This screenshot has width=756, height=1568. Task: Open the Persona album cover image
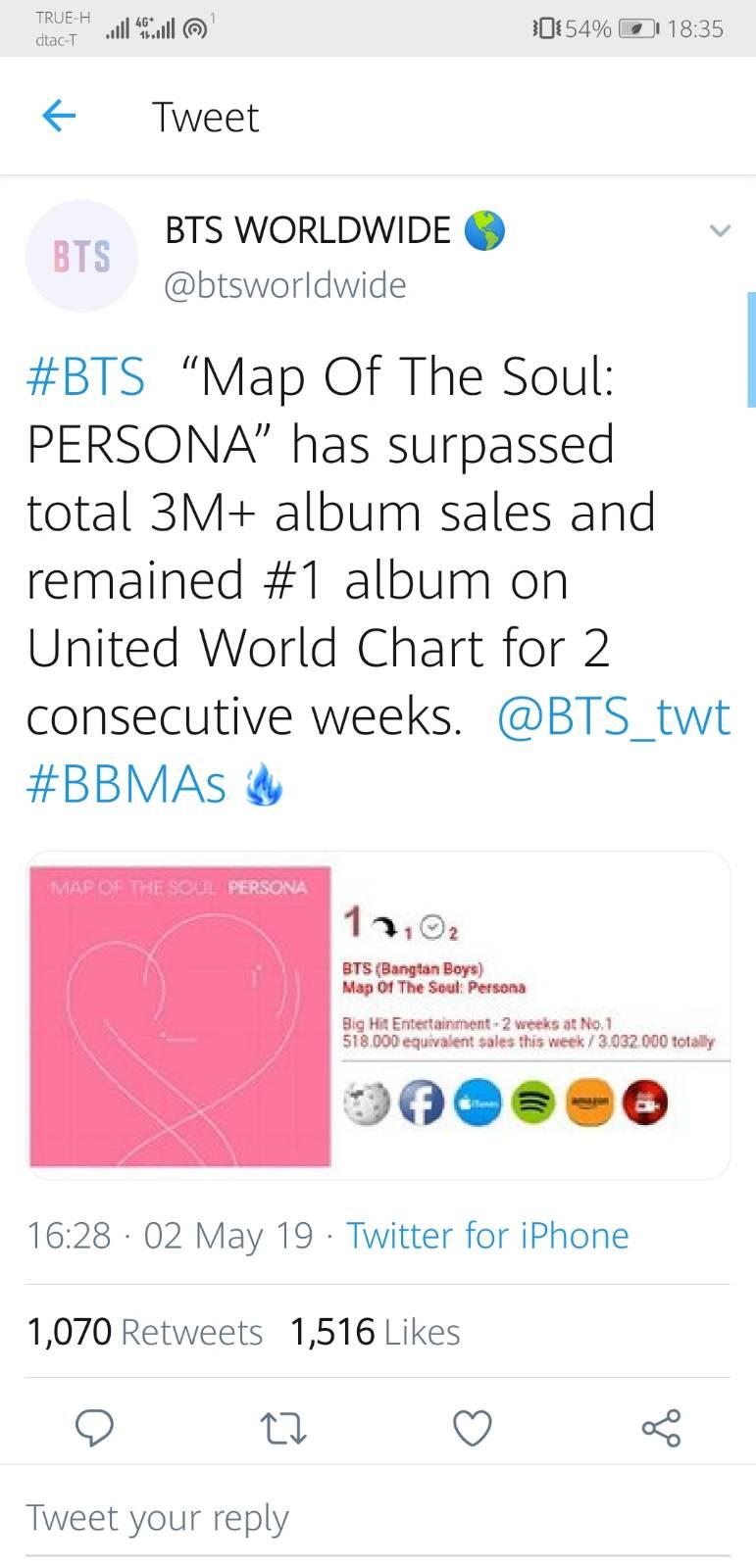point(180,1016)
